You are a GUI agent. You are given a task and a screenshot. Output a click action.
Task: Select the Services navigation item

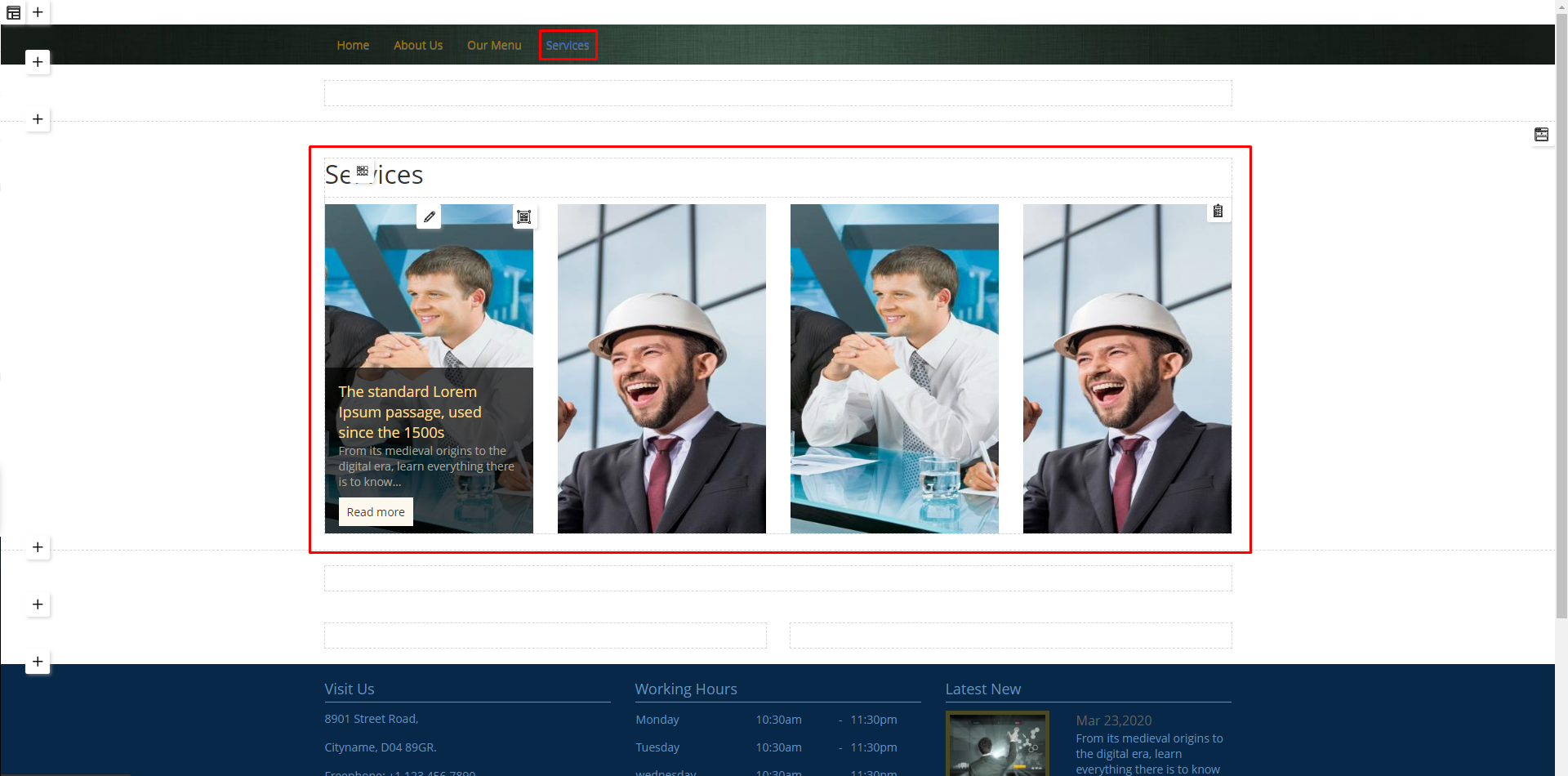click(x=568, y=45)
